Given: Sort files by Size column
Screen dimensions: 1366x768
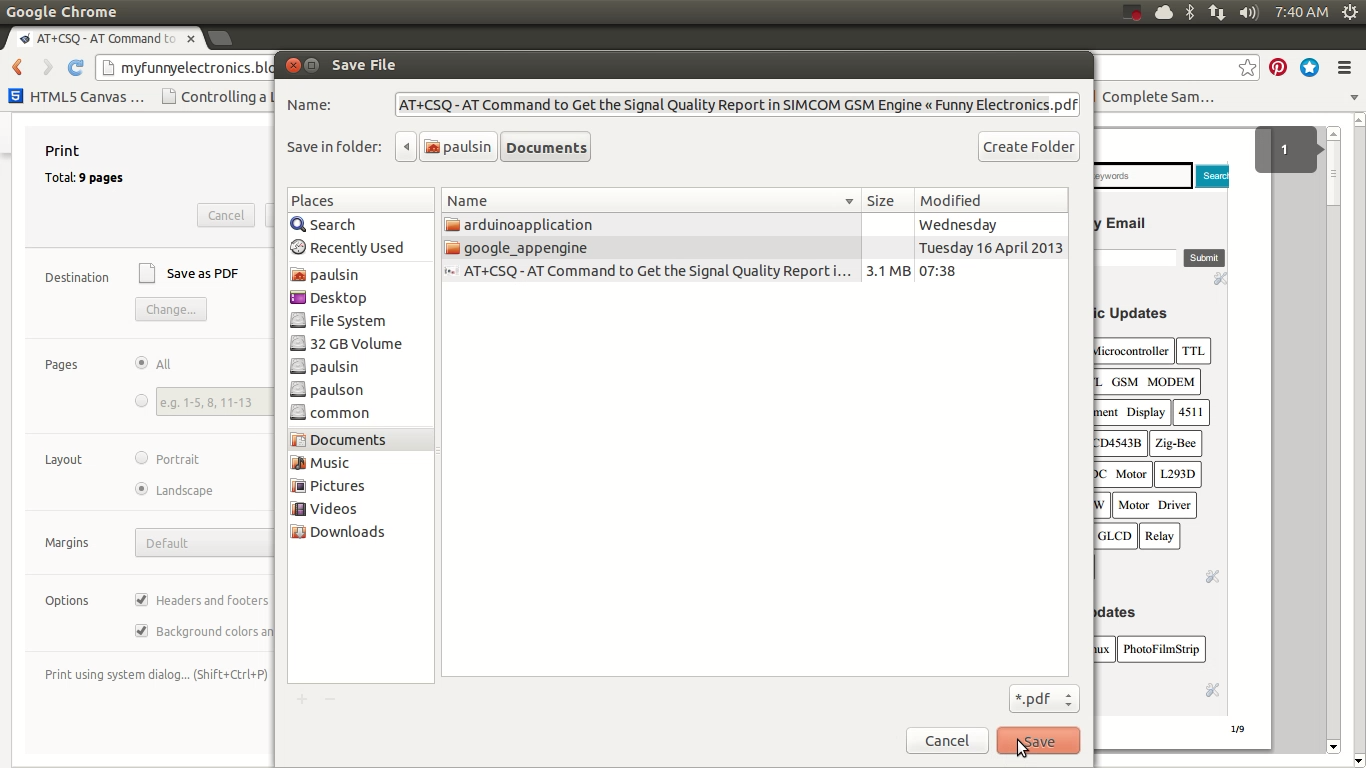Looking at the screenshot, I should (x=887, y=201).
